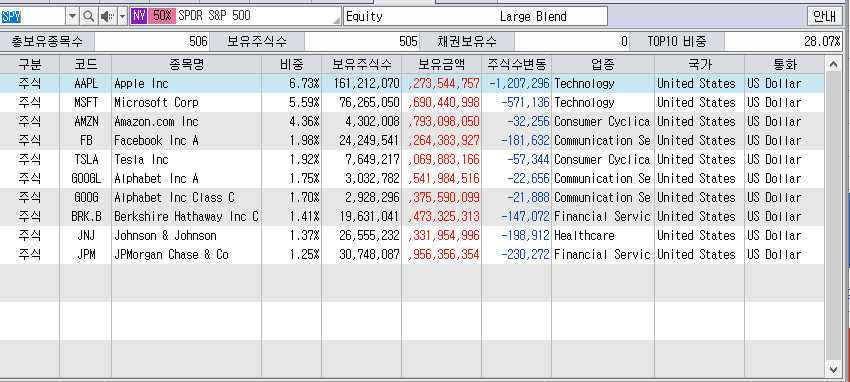Select Facebook Inc A name cell

186,140
